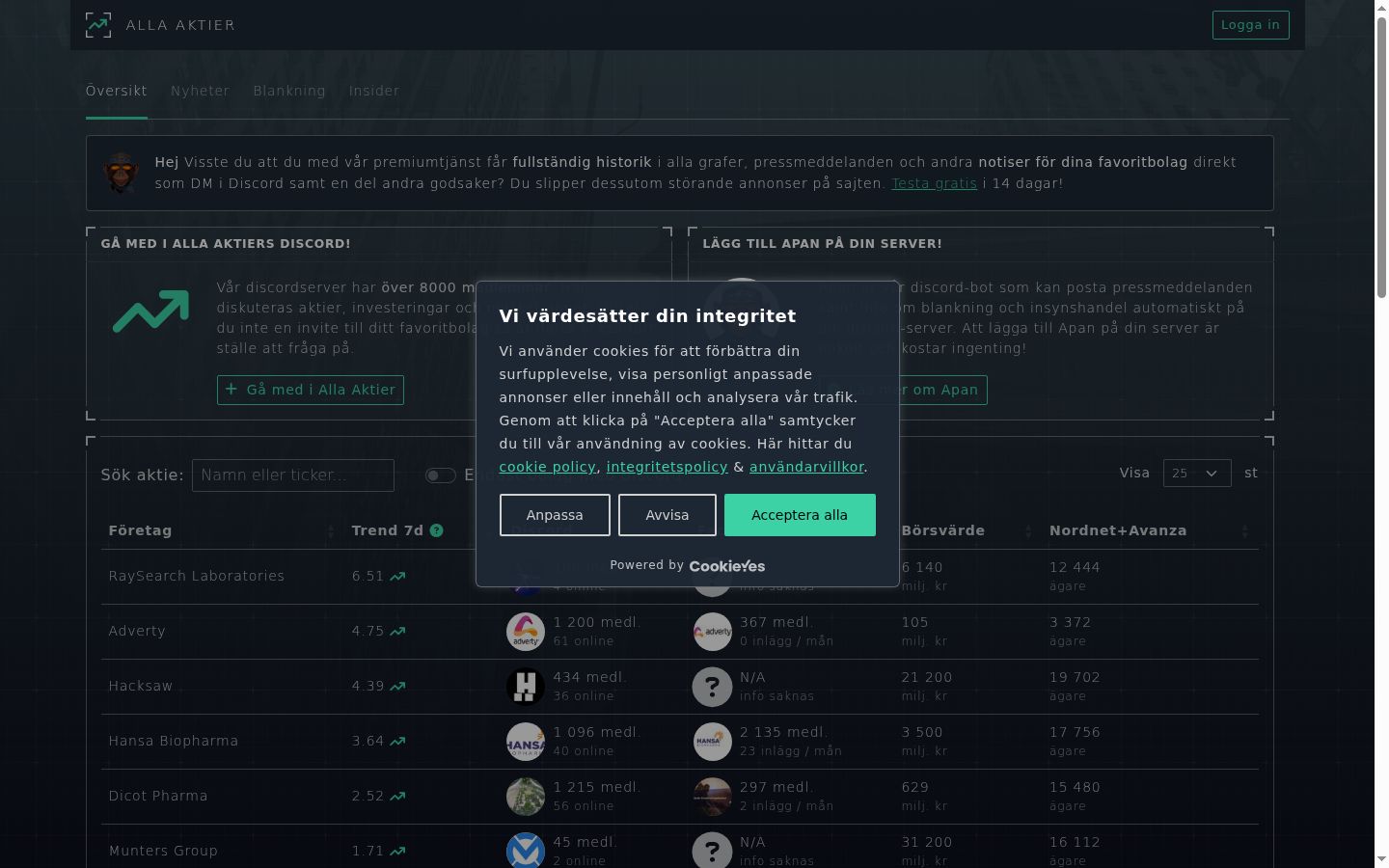The width and height of the screenshot is (1389, 868).
Task: Click Dicot Pharma company name
Action: tap(158, 797)
